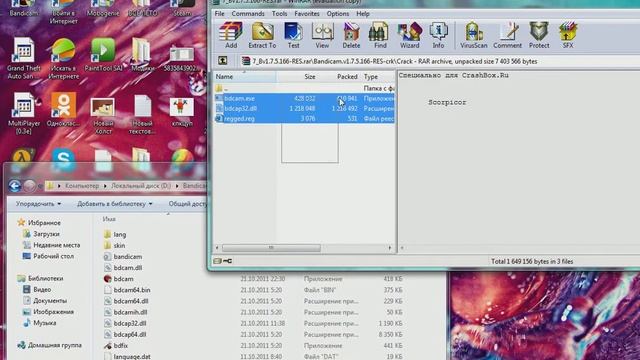The width and height of the screenshot is (640, 360).
Task: Sort archive list by Type column
Action: pos(378,77)
